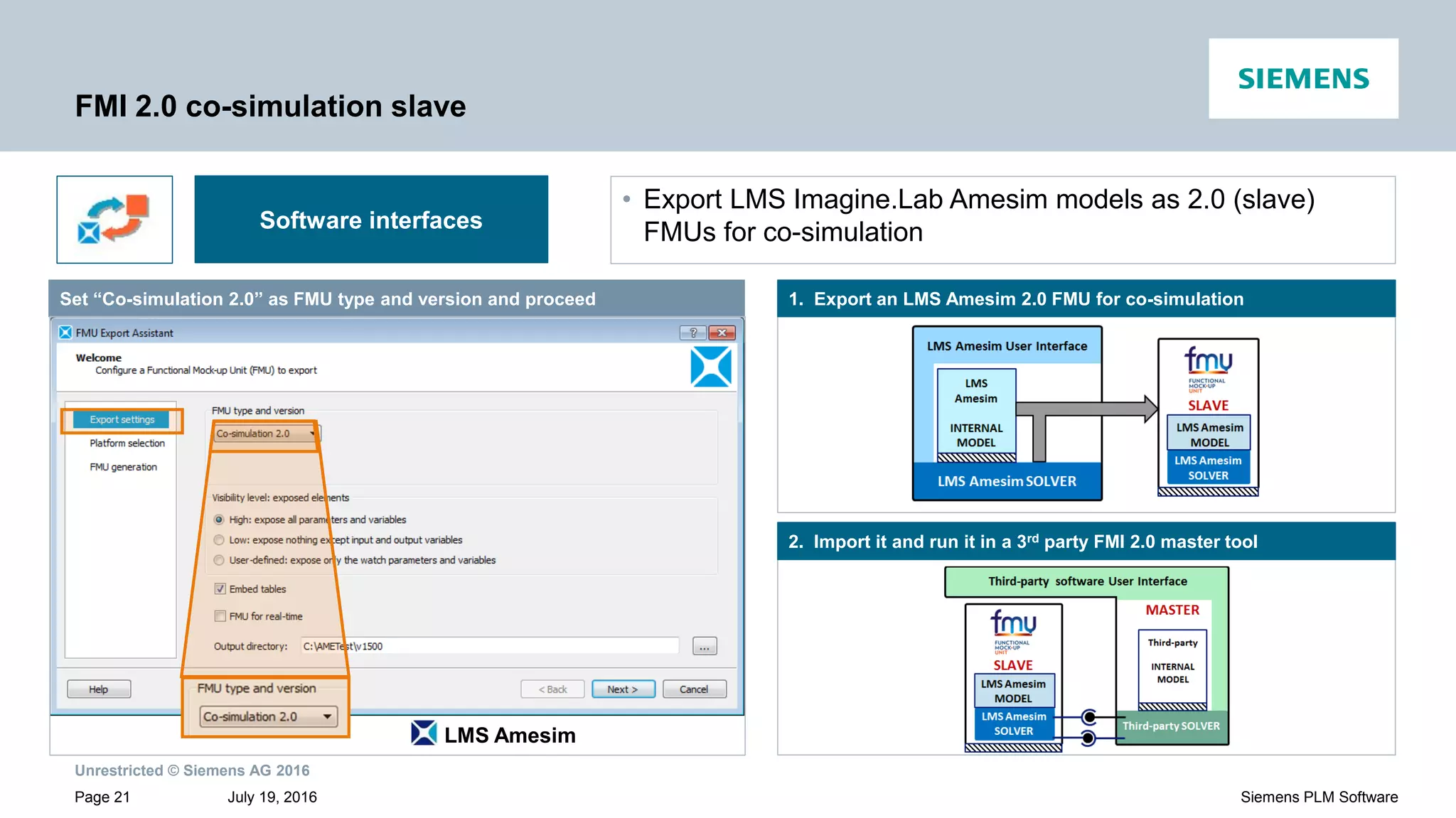Viewport: 1456px width, 818px height.
Task: Enable the FMU for real-time checkbox
Action: coord(220,616)
